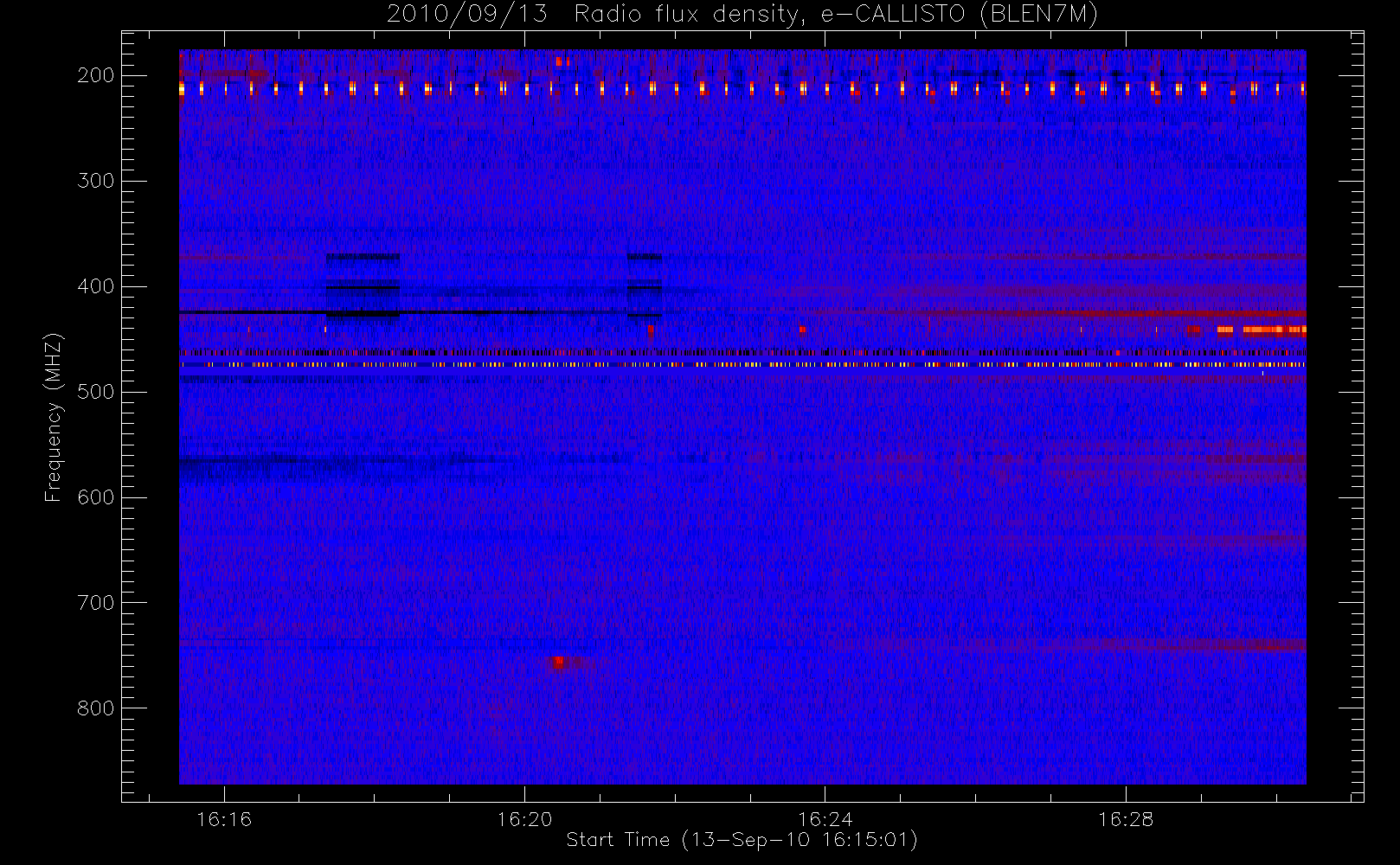Click the 'Frequency (MHz)' y-axis label
1400x865 pixels.
click(54, 417)
